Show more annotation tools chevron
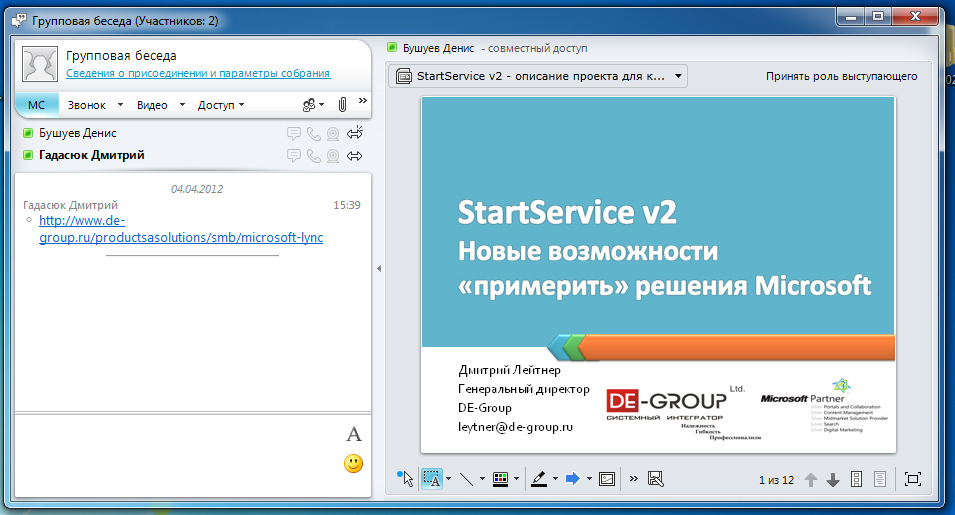This screenshot has width=955, height=515. coord(633,478)
